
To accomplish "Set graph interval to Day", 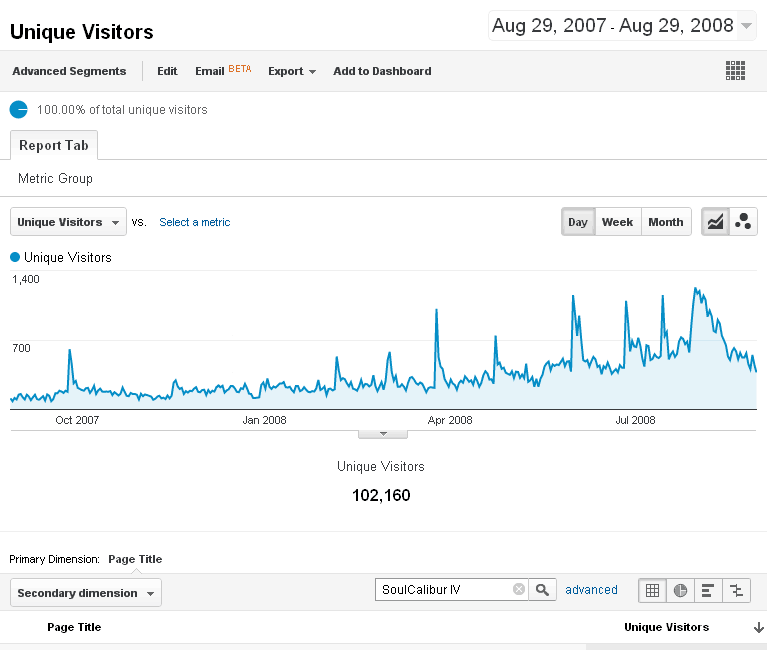I will point(578,222).
